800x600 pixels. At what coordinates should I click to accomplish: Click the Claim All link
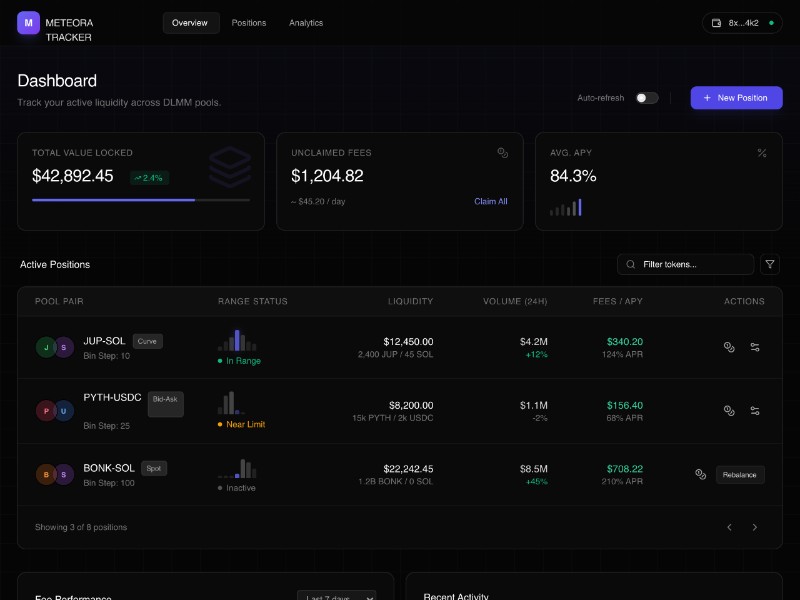tap(491, 201)
